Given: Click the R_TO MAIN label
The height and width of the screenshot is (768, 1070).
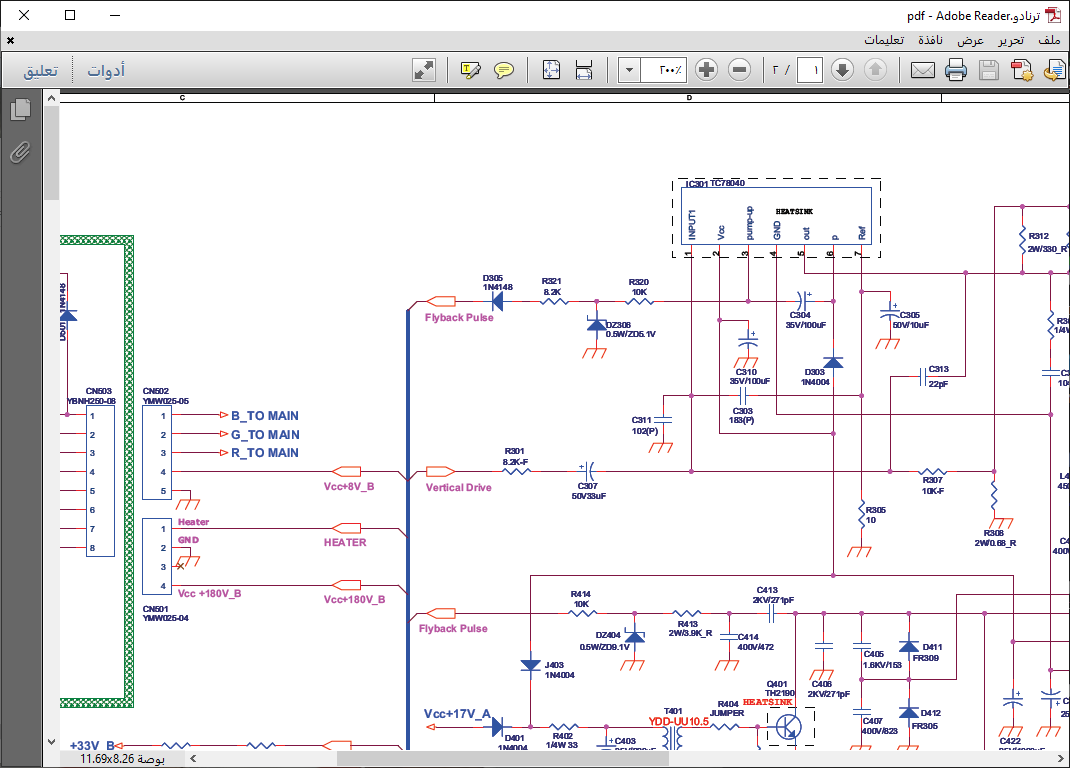Looking at the screenshot, I should 265,453.
